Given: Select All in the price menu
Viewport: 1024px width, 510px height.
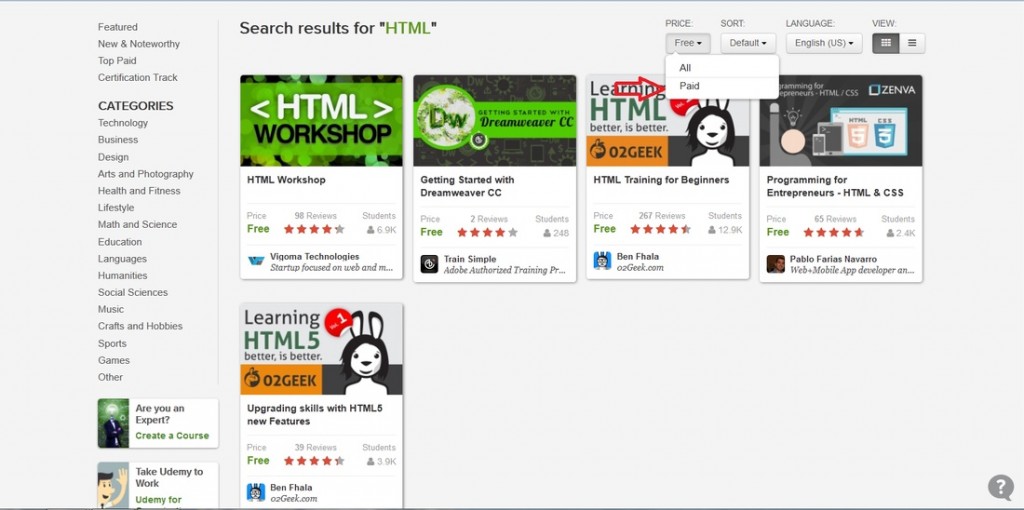Looking at the screenshot, I should (722, 68).
